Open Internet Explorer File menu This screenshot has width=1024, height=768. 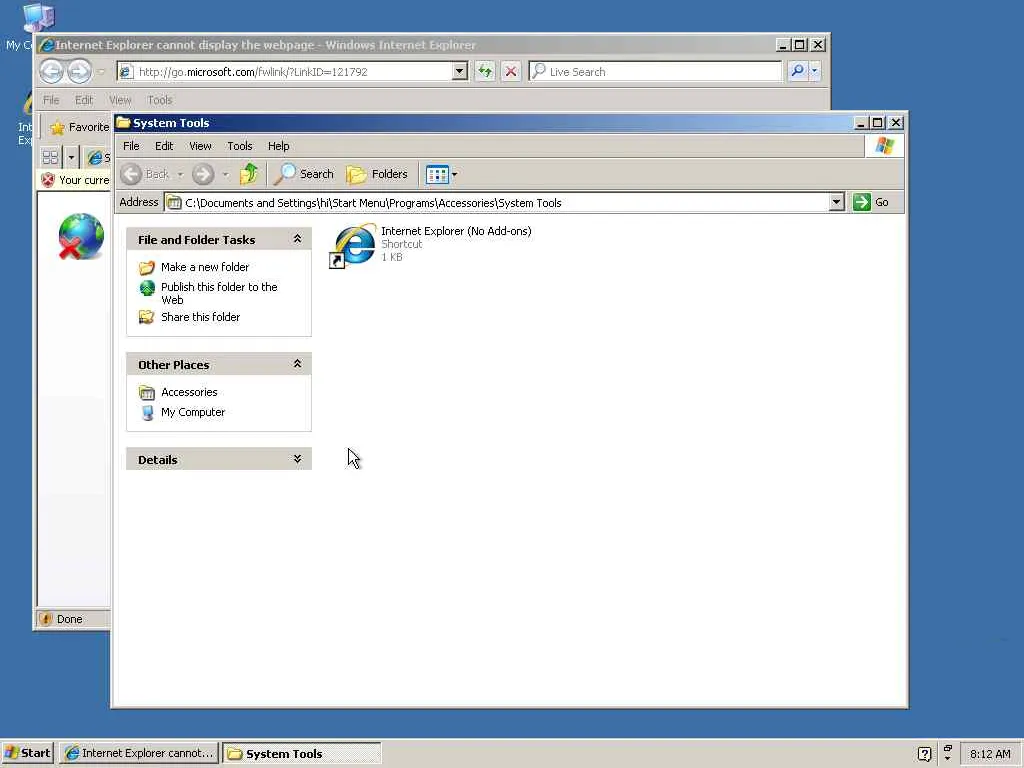point(51,100)
